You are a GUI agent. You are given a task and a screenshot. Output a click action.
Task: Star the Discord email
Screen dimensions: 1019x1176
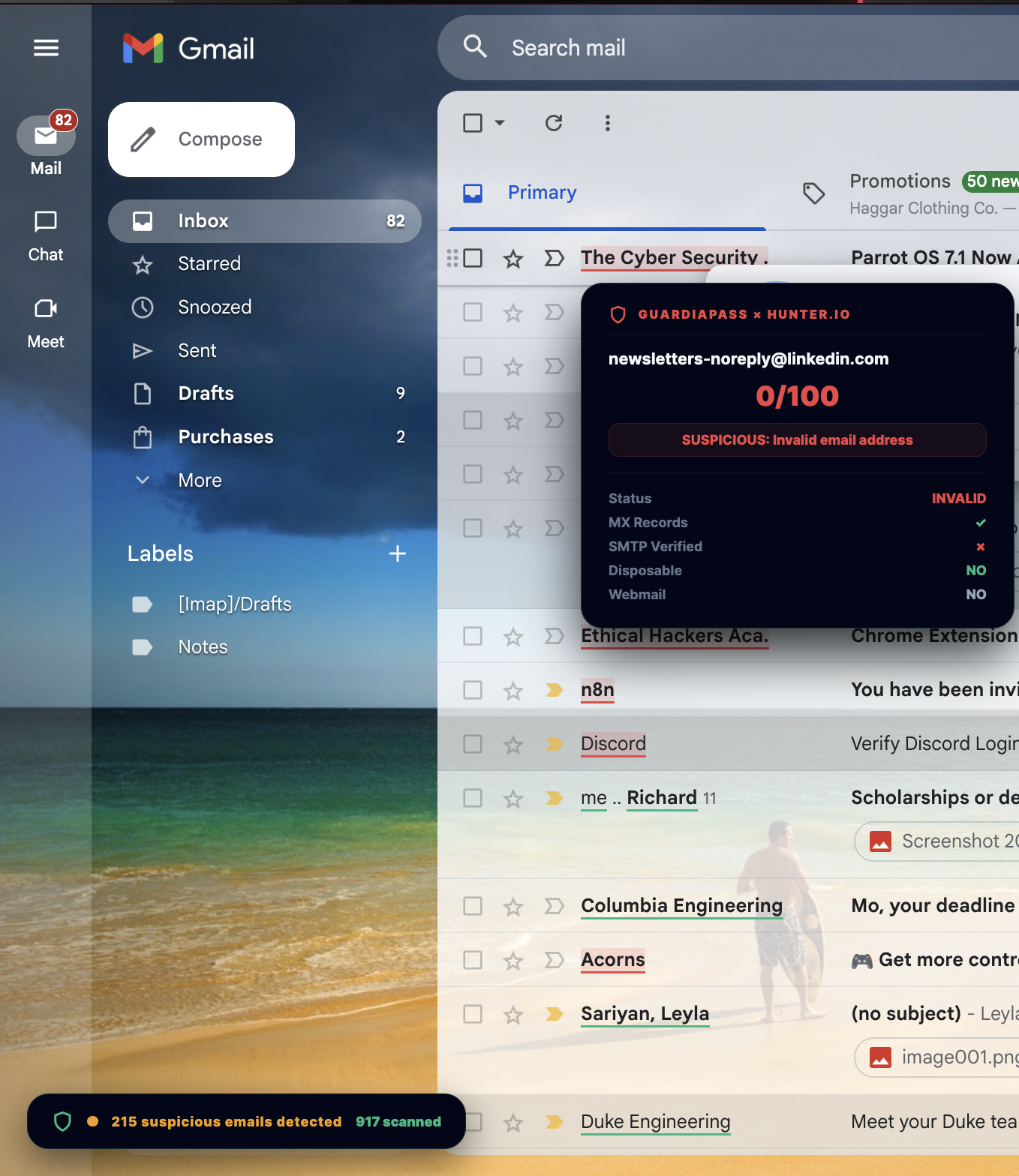click(x=513, y=745)
